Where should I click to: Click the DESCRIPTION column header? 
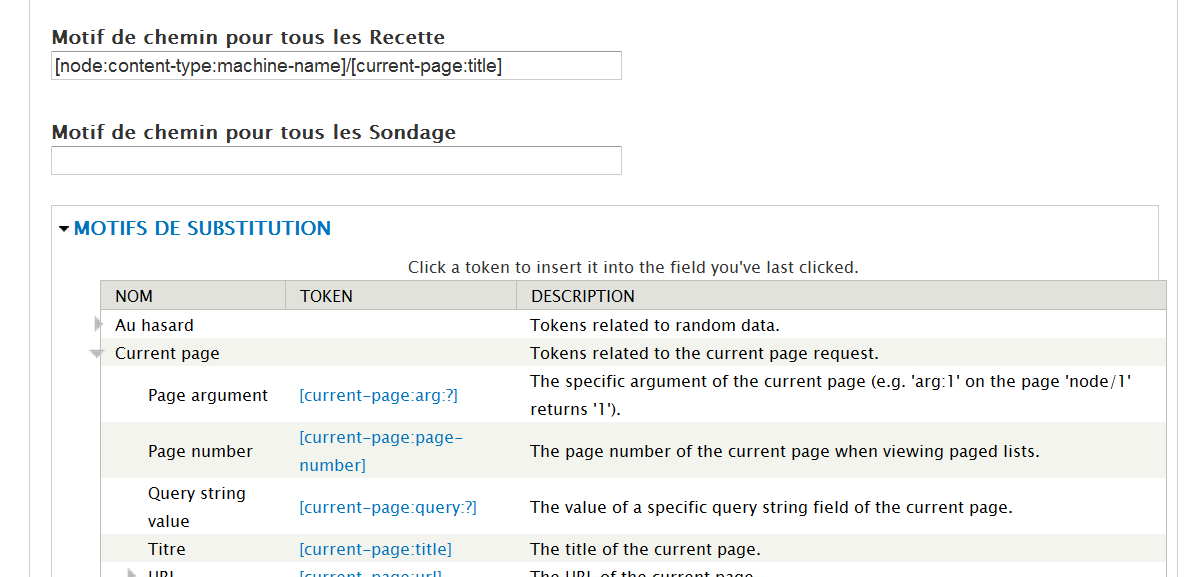click(x=582, y=296)
